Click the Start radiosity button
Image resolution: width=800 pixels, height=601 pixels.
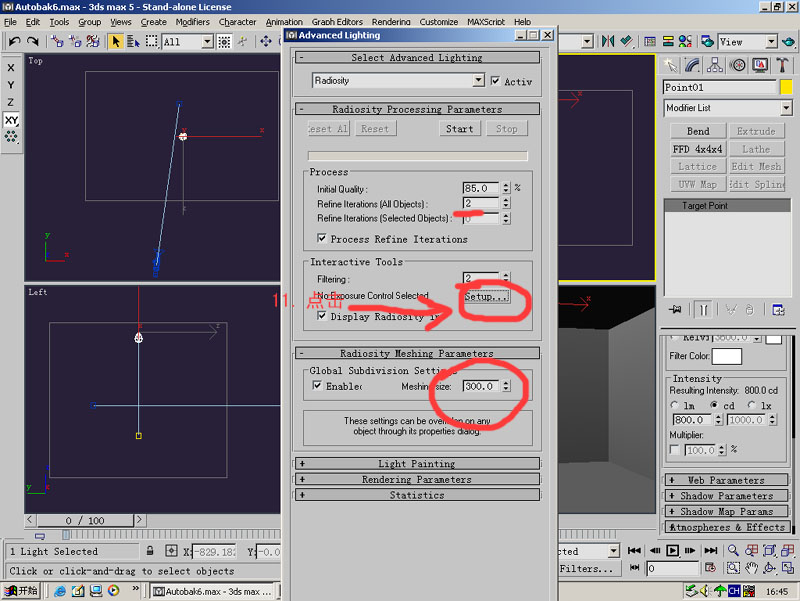click(459, 129)
